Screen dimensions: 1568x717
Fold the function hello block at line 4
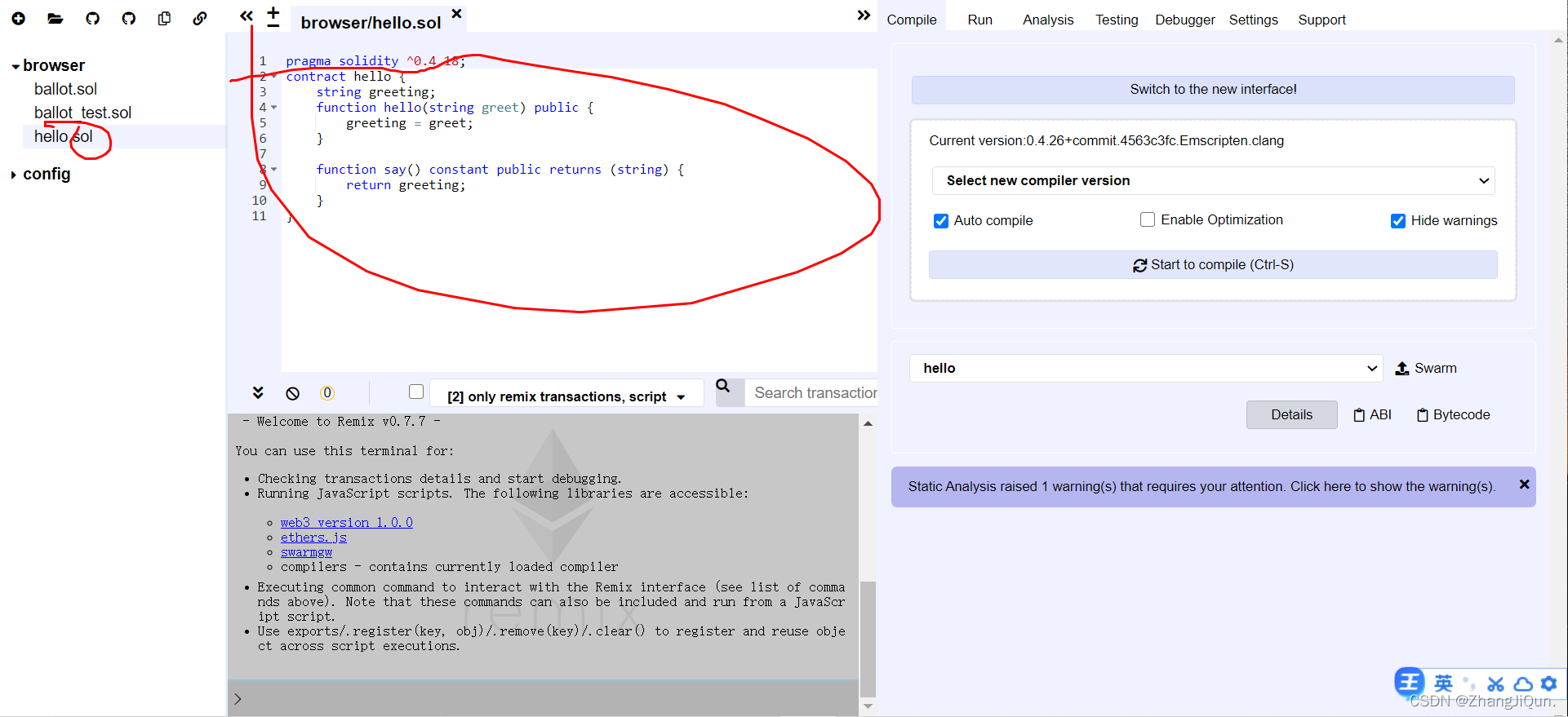coord(274,108)
